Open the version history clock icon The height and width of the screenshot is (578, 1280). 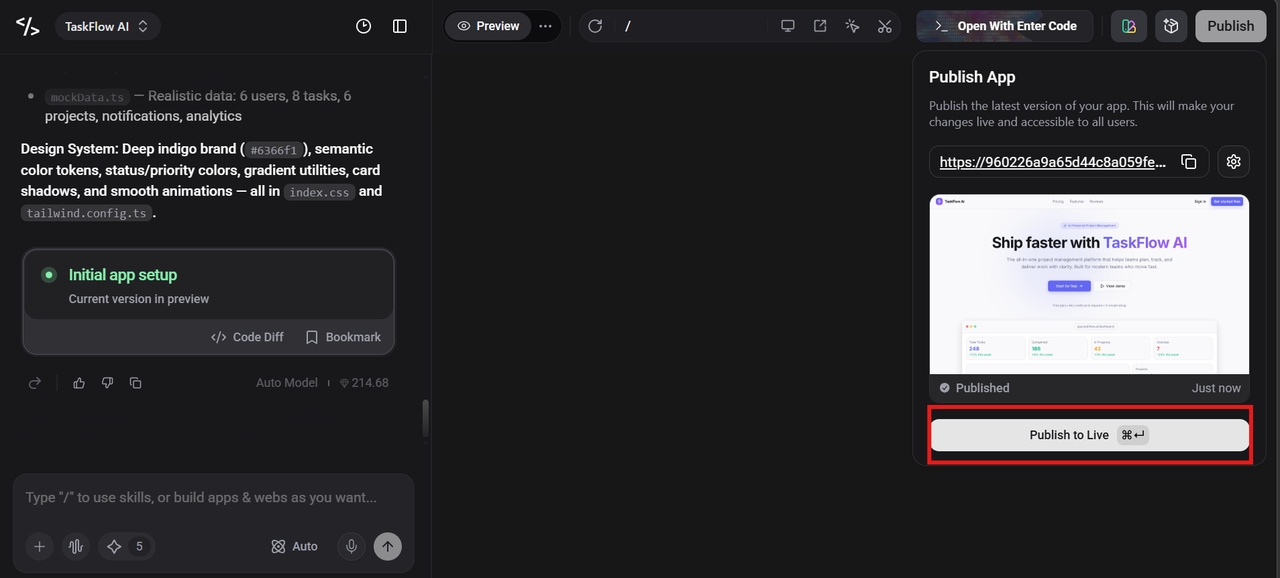[x=364, y=26]
